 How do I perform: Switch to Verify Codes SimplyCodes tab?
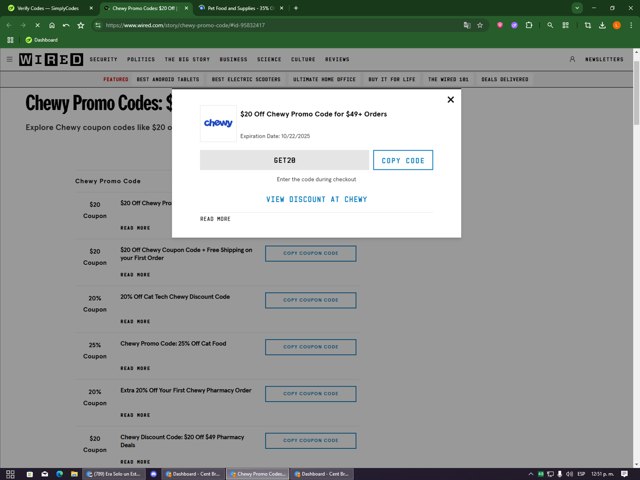point(48,8)
